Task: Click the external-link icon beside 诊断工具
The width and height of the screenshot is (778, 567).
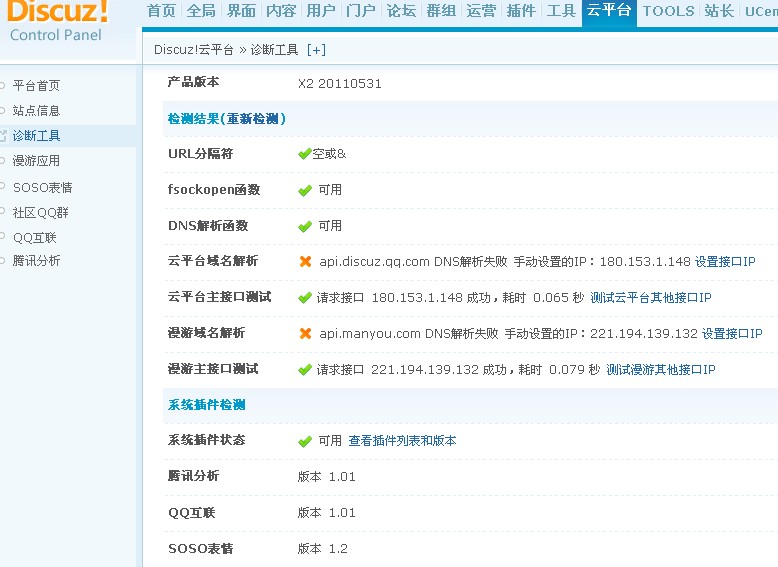Action: coord(3,136)
